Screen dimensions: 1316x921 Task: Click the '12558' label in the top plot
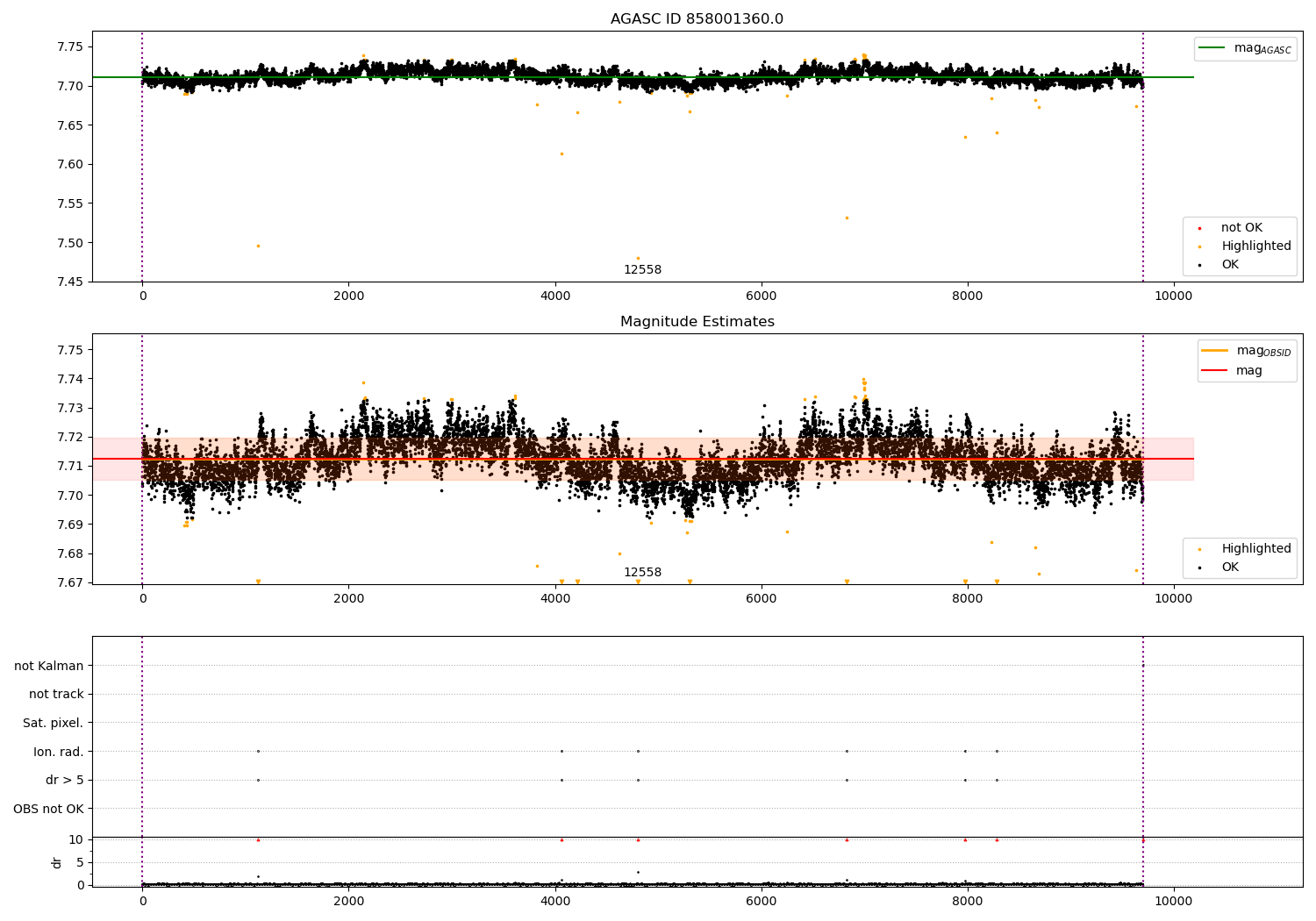pos(642,270)
